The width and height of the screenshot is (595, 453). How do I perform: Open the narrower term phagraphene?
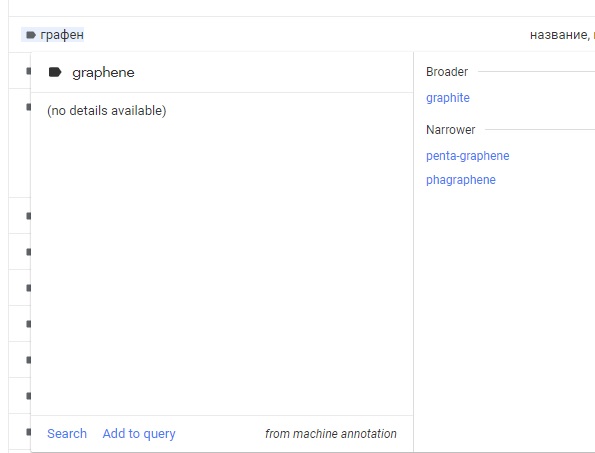pos(461,180)
